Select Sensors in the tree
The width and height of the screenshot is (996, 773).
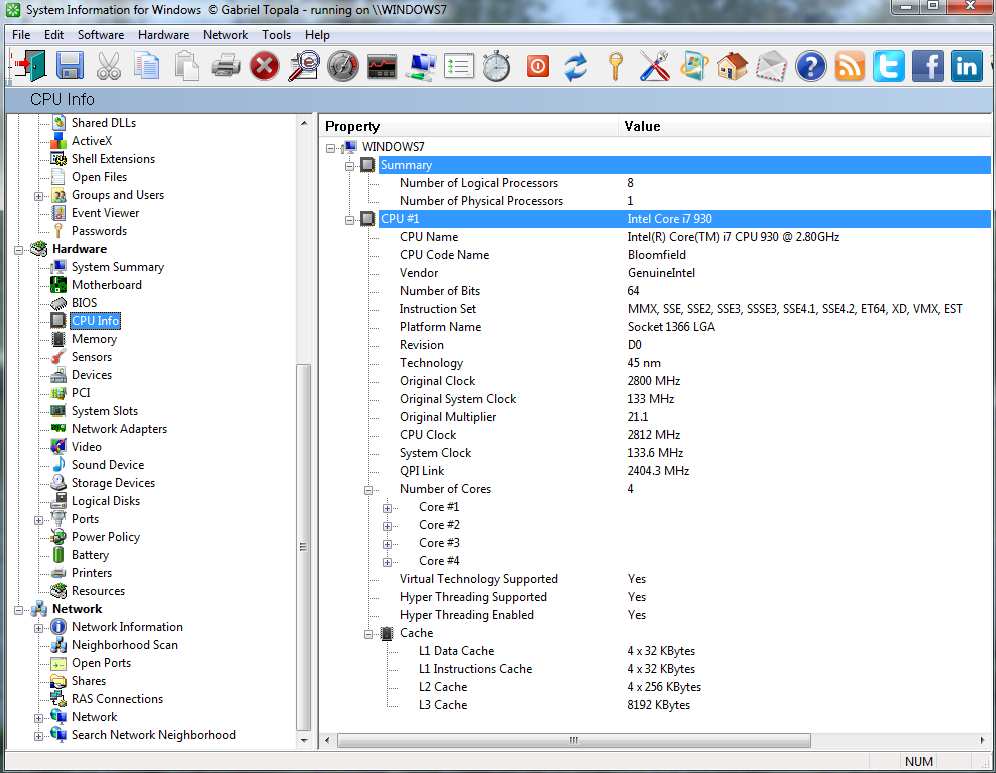pos(91,357)
